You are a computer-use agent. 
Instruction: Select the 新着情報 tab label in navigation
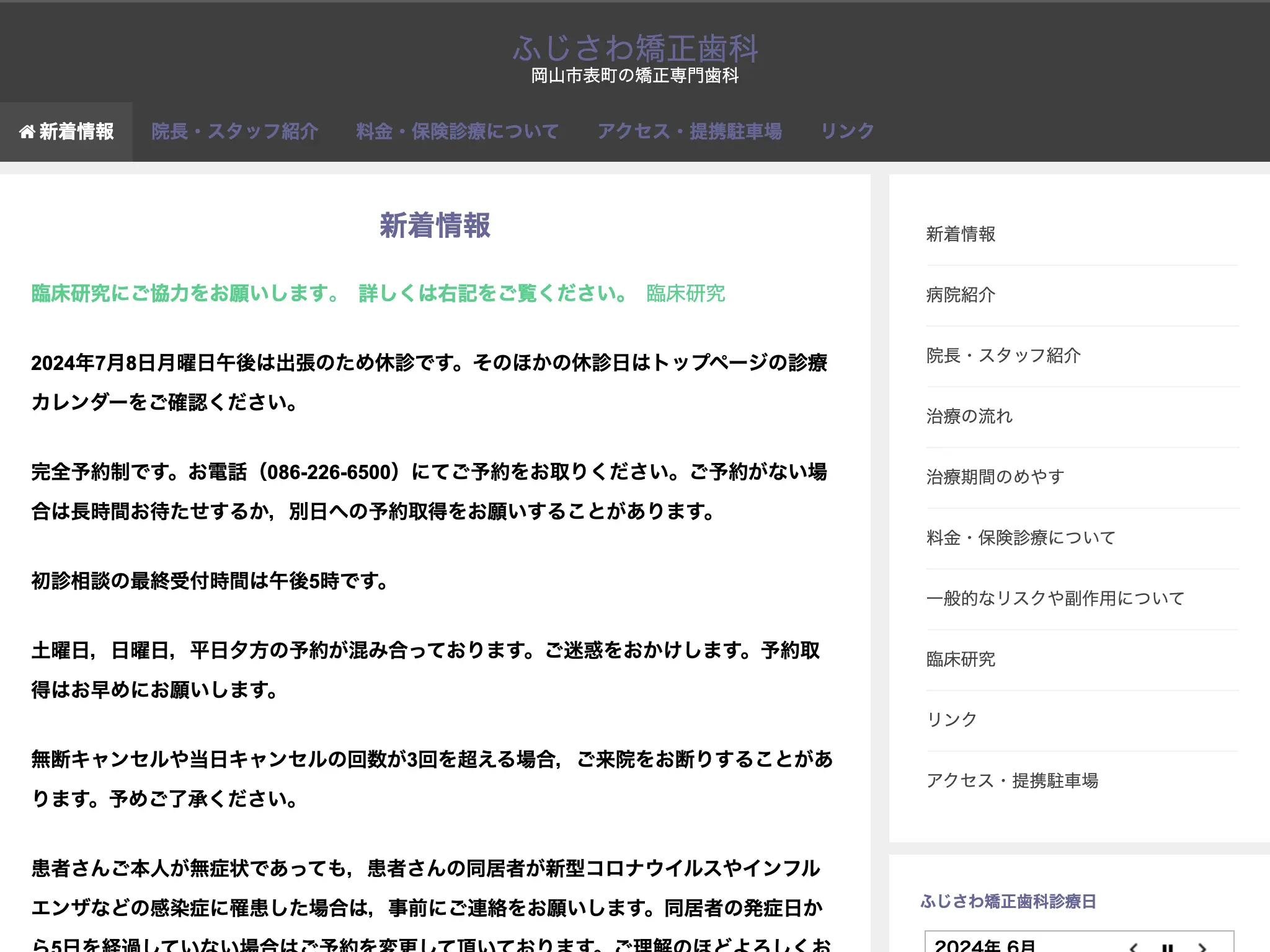(x=76, y=131)
